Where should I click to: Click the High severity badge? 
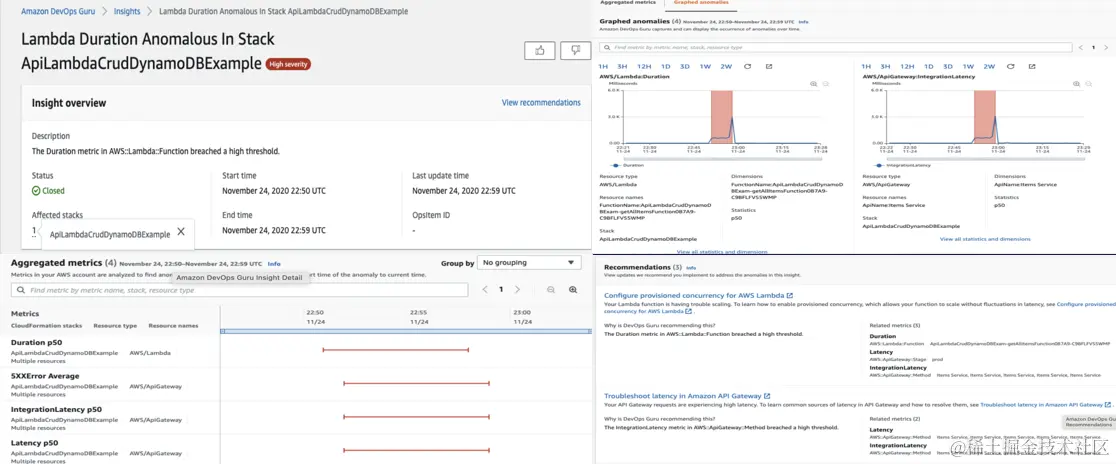click(288, 64)
